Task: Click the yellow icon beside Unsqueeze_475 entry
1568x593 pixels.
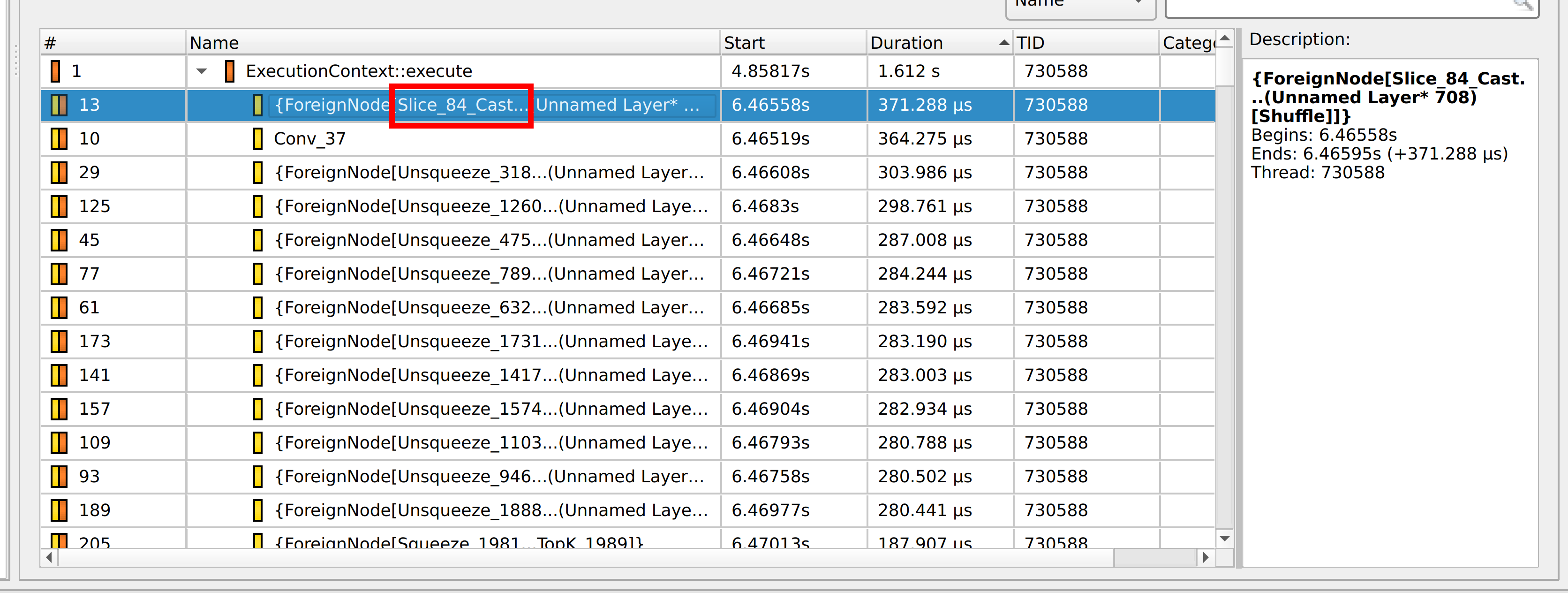Action: tap(257, 241)
